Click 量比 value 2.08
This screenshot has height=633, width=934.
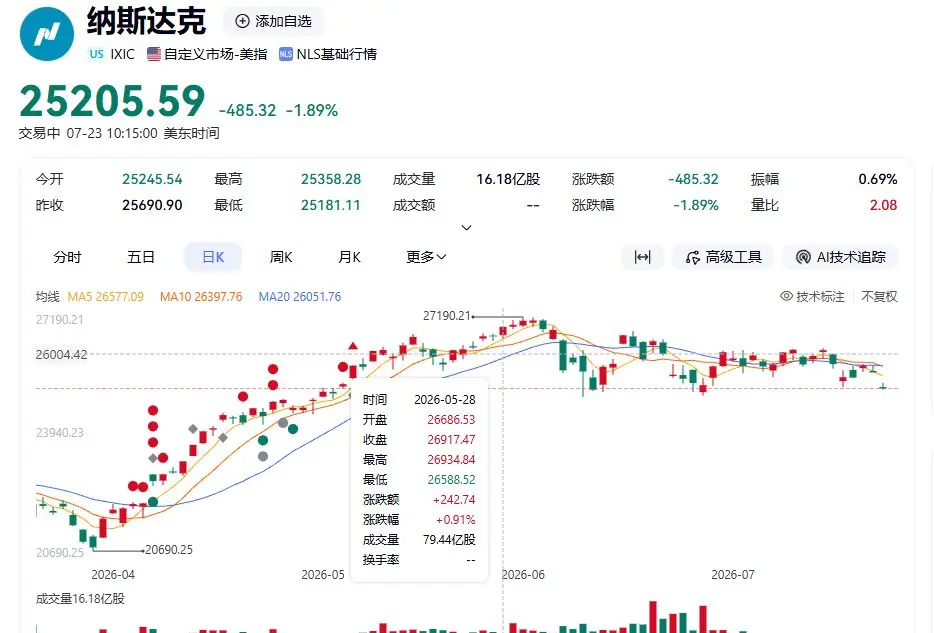[x=883, y=205]
